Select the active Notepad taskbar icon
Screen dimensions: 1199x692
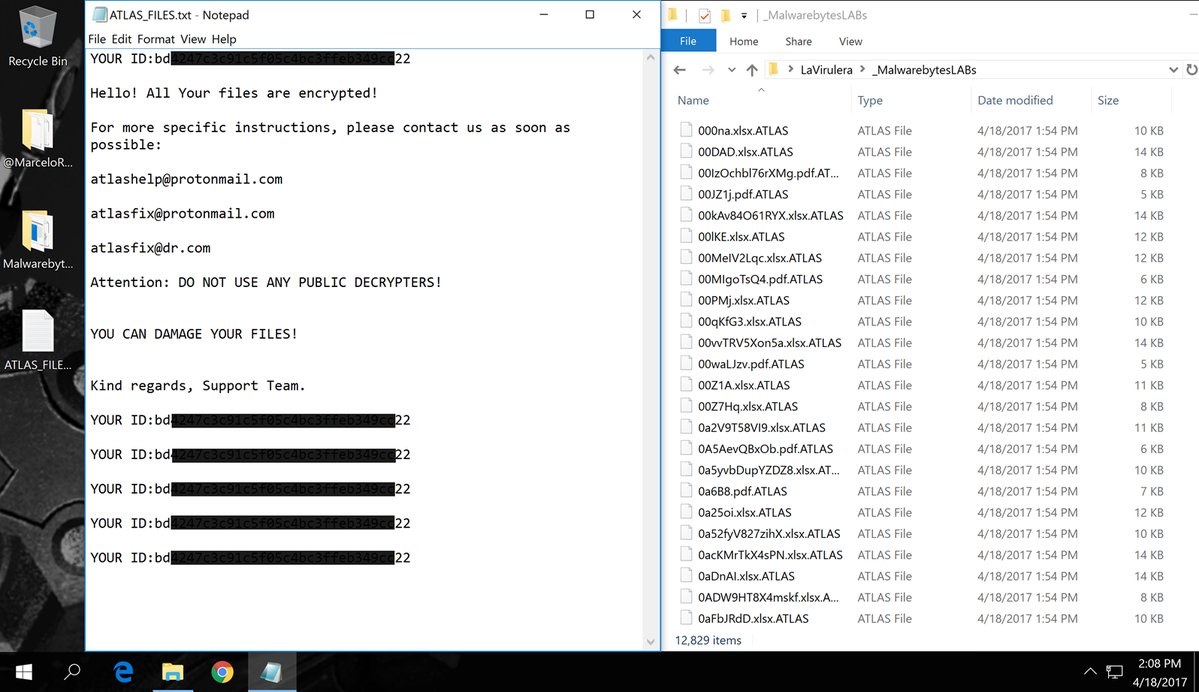coord(272,671)
